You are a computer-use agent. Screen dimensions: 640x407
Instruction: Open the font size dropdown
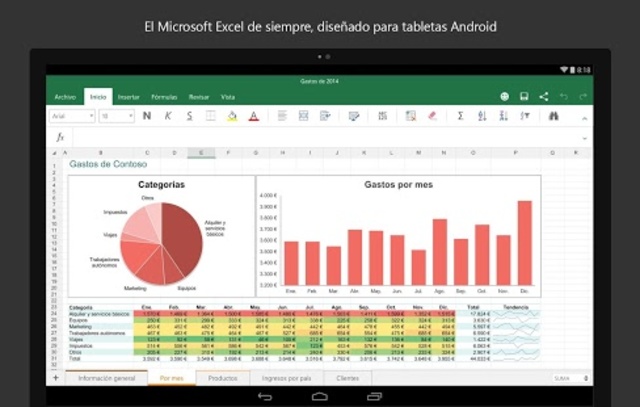(x=116, y=116)
